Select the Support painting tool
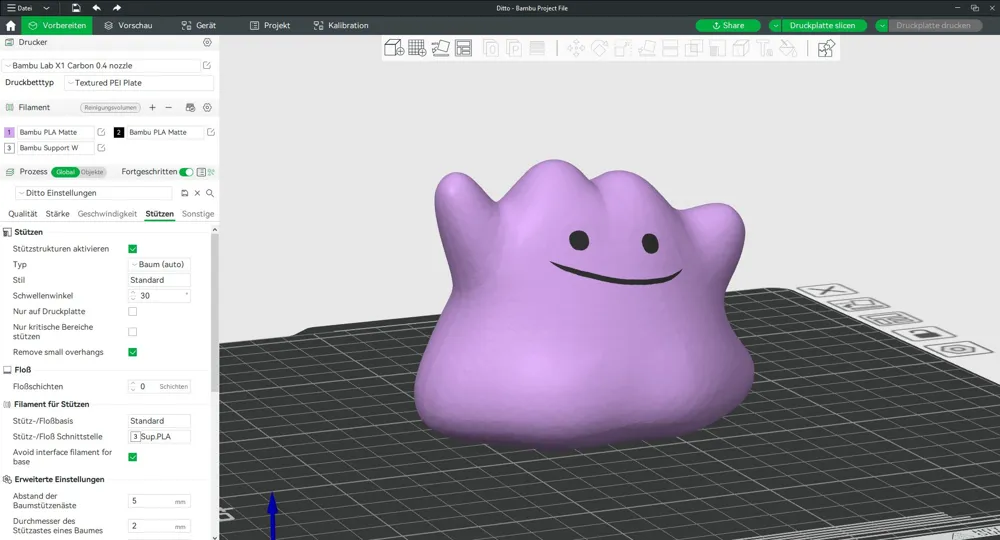This screenshot has height=540, width=1000. pyautogui.click(x=717, y=48)
